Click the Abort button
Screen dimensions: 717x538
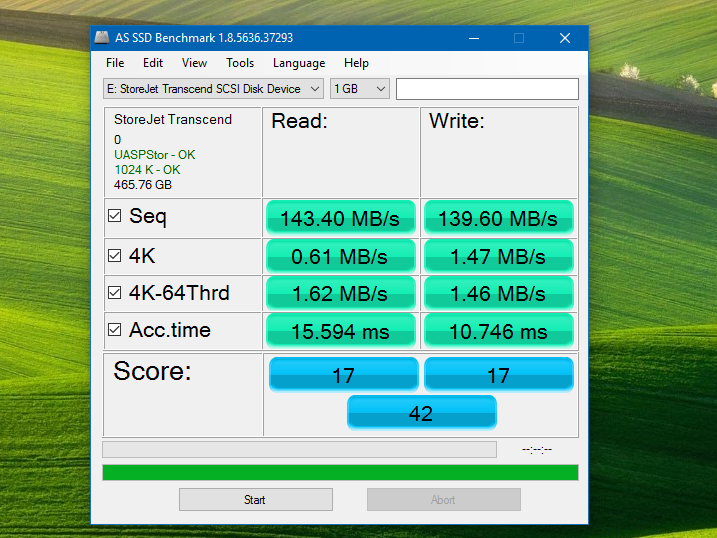(444, 500)
